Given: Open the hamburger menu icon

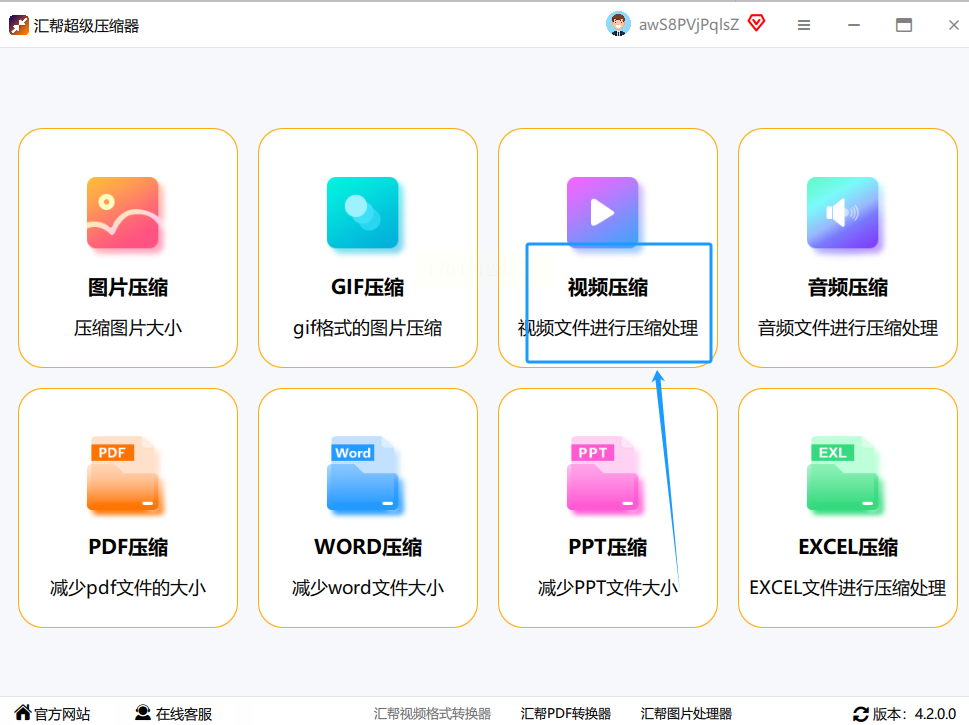Looking at the screenshot, I should click(x=803, y=25).
